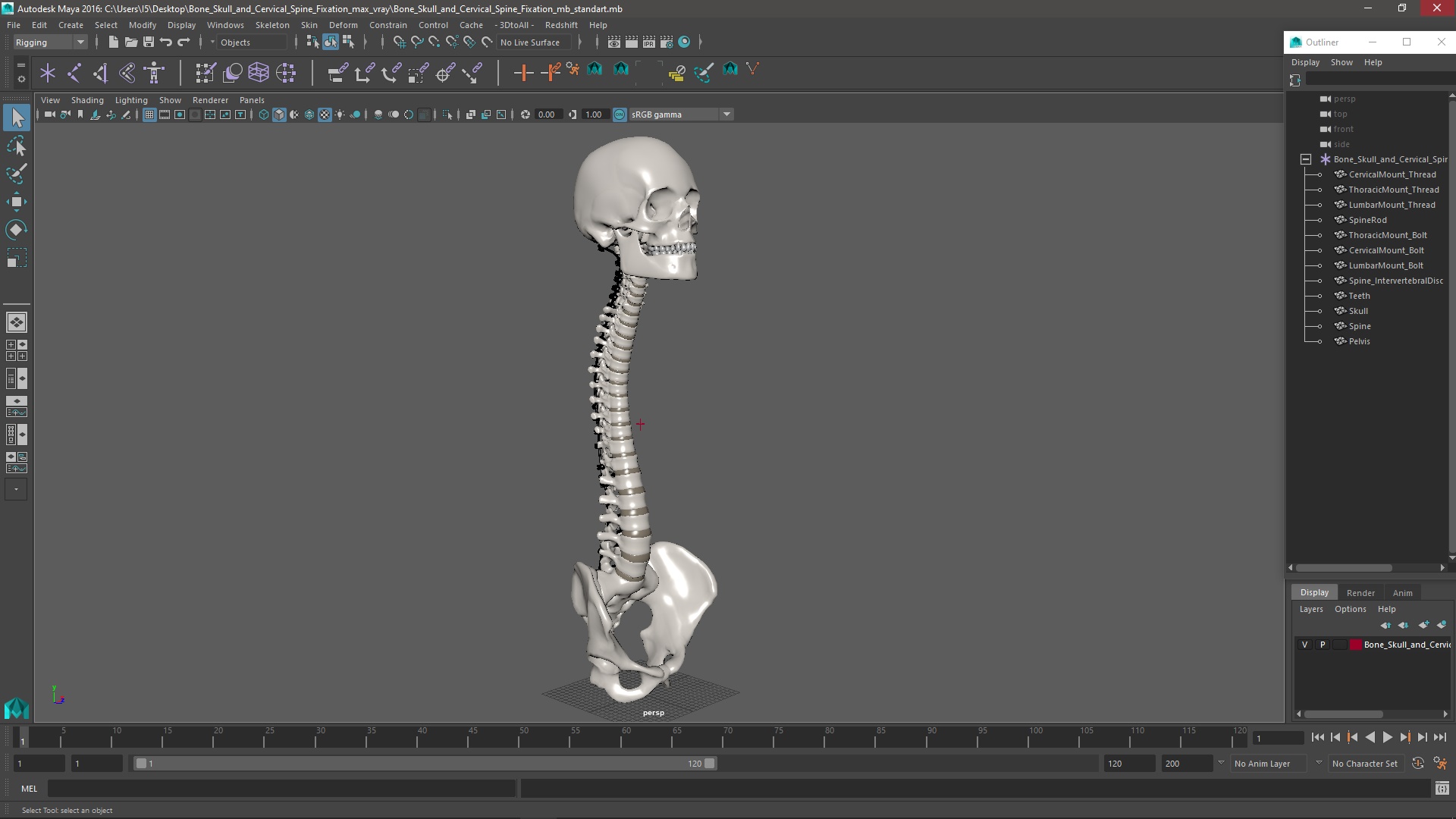Viewport: 1456px width, 819px height.
Task: Click the Save Scene disk icon
Action: point(149,42)
